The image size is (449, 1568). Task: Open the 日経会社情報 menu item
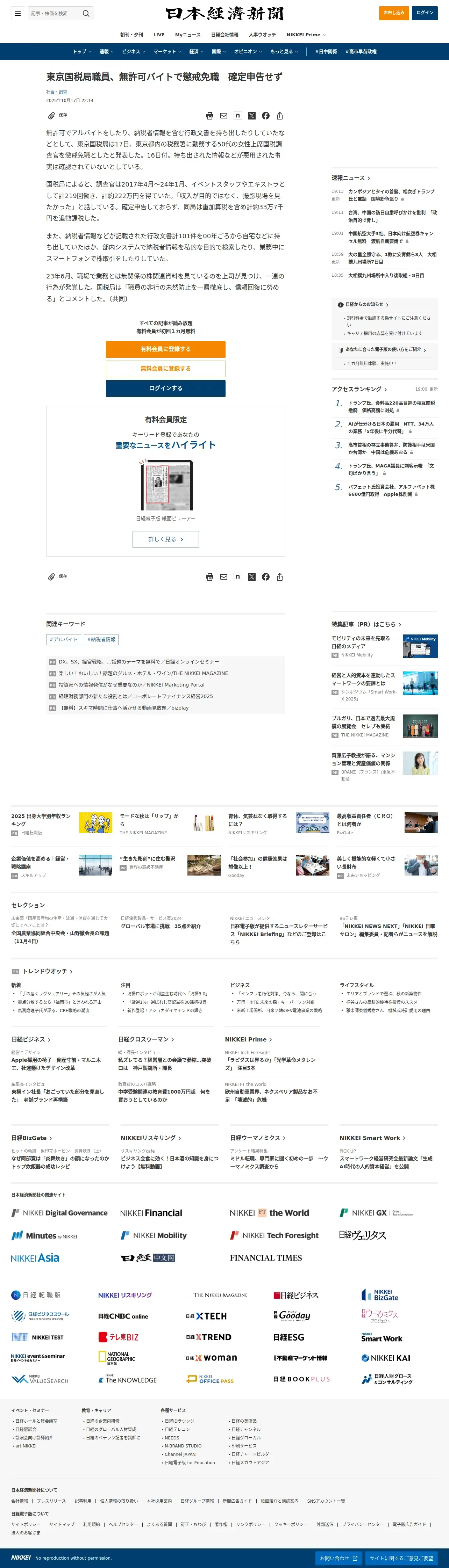[225, 35]
